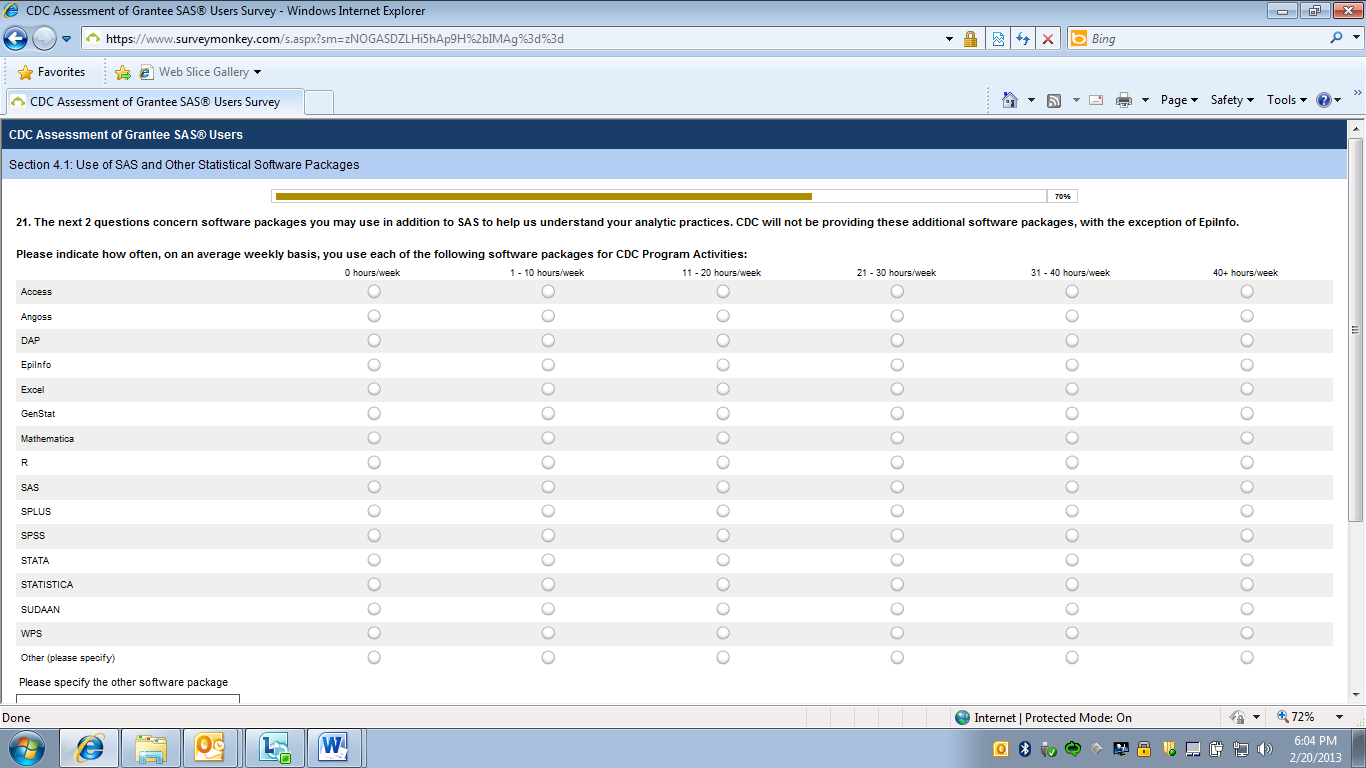Click the 72% zoom level button
Screen dimensions: 1366x768
coord(1296,717)
